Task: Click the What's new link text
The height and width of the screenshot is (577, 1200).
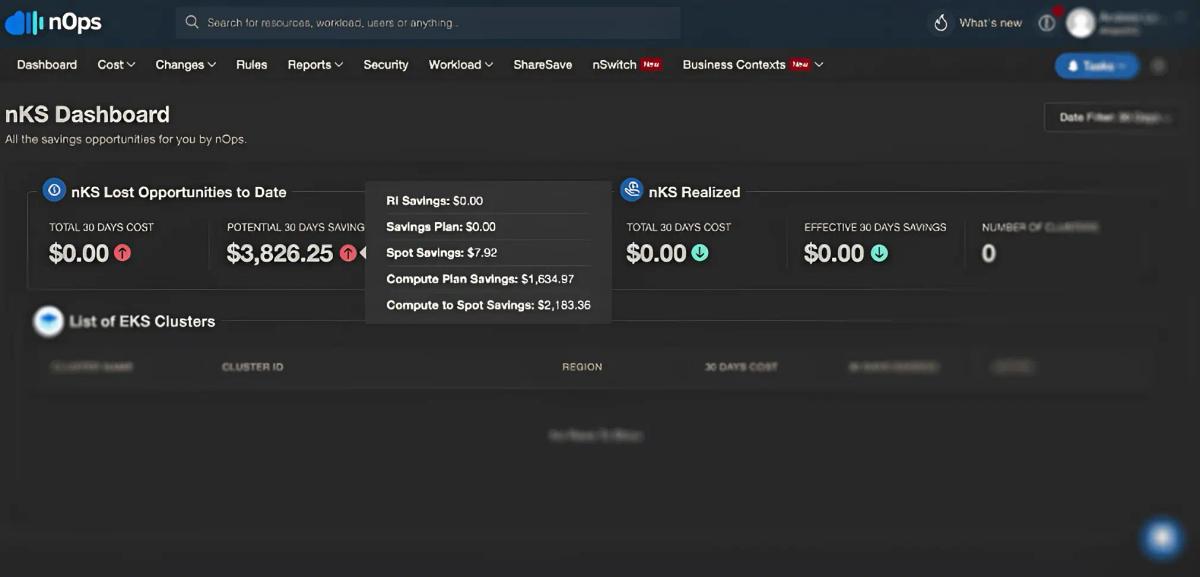Action: point(991,23)
